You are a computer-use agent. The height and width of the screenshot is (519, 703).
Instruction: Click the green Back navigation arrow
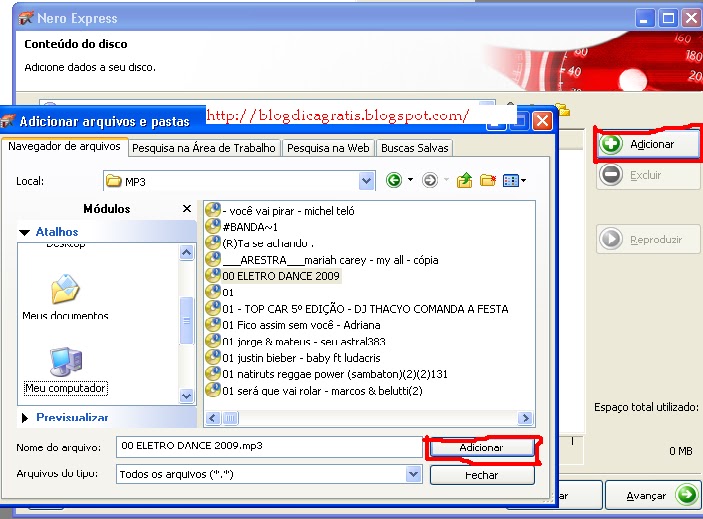394,181
